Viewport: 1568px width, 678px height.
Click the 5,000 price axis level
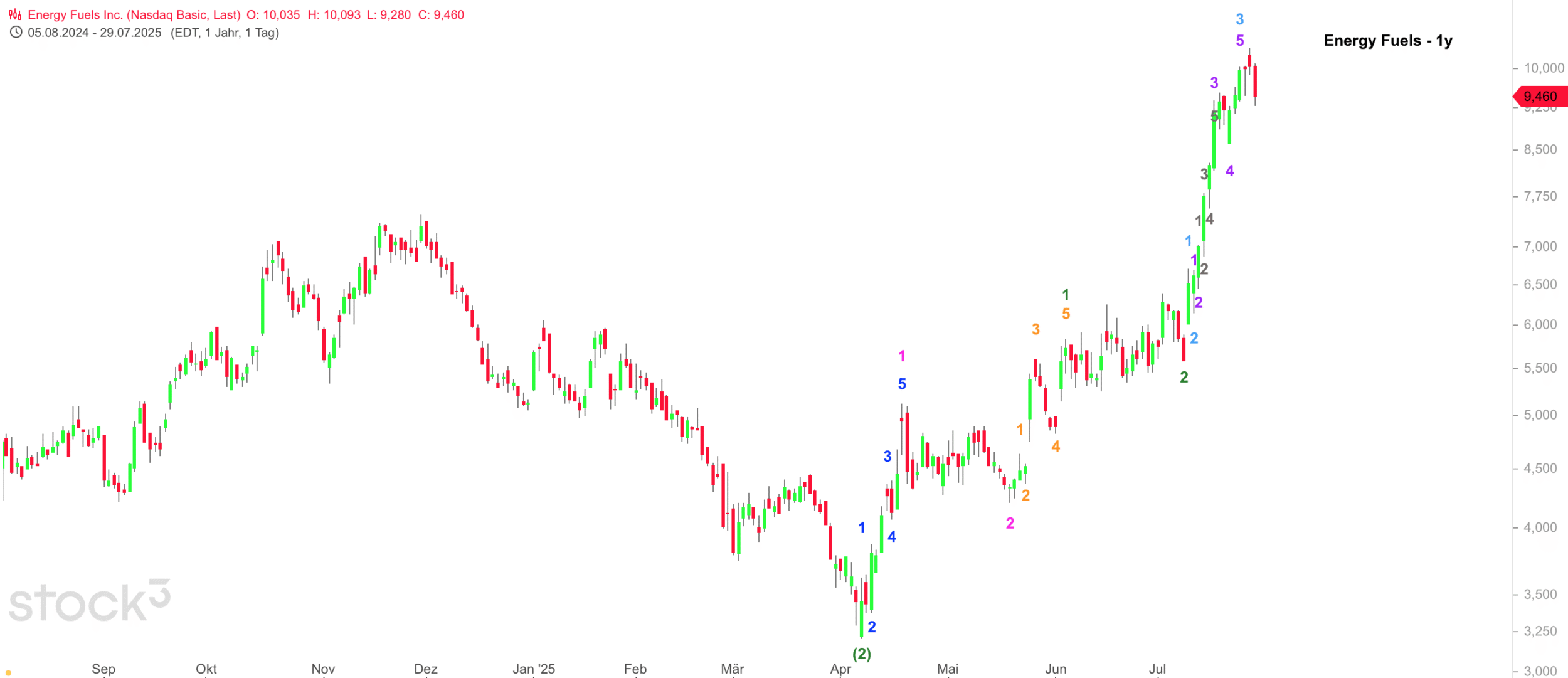click(1540, 415)
